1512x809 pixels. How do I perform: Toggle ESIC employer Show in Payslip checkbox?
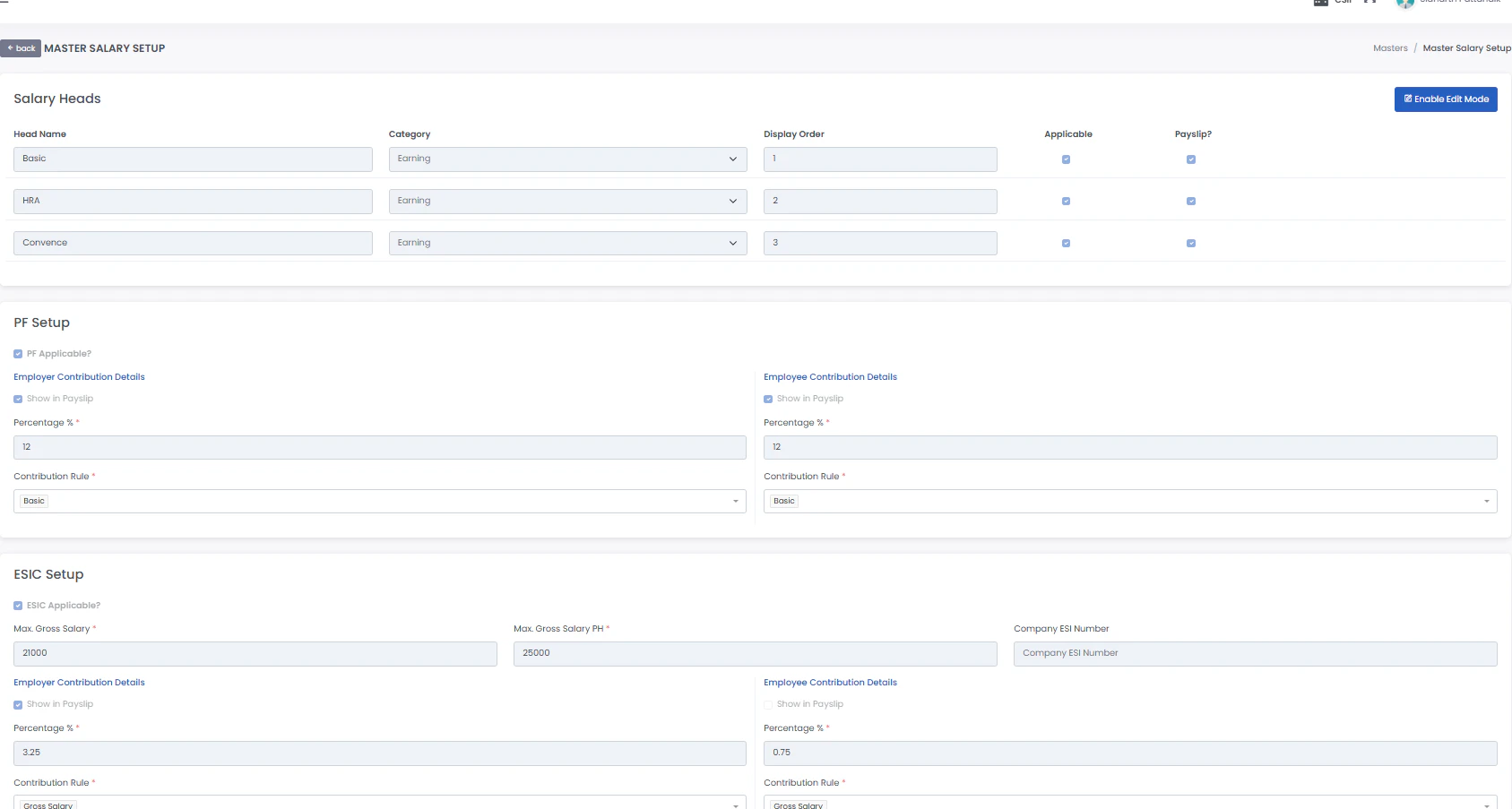[18, 705]
